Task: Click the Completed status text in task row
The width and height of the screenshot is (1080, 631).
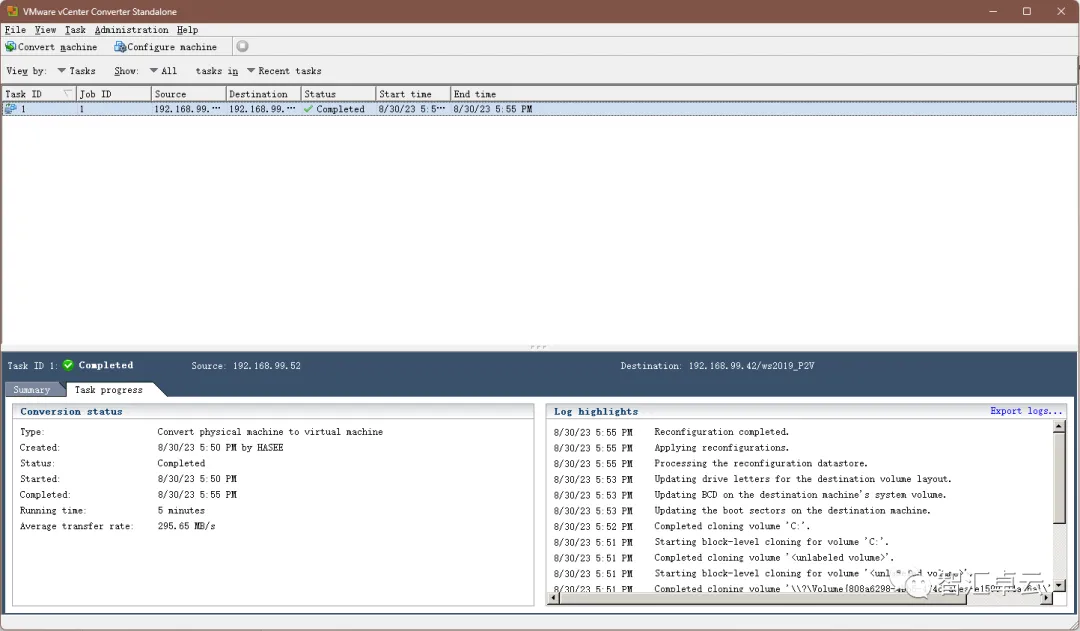Action: tap(340, 109)
